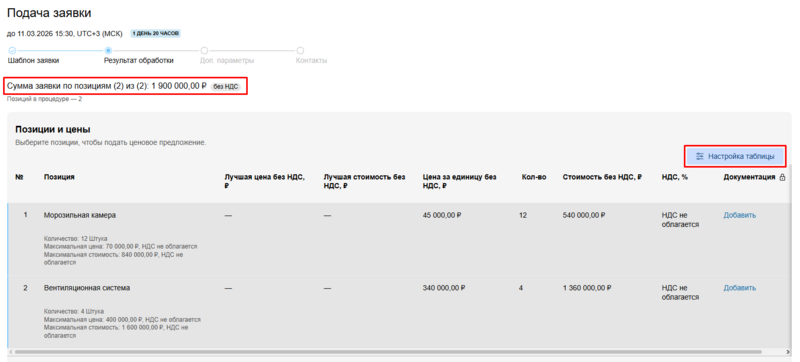Image resolution: width=800 pixels, height=362 pixels.
Task: Click quantity 12 in the first row
Action: 523,215
